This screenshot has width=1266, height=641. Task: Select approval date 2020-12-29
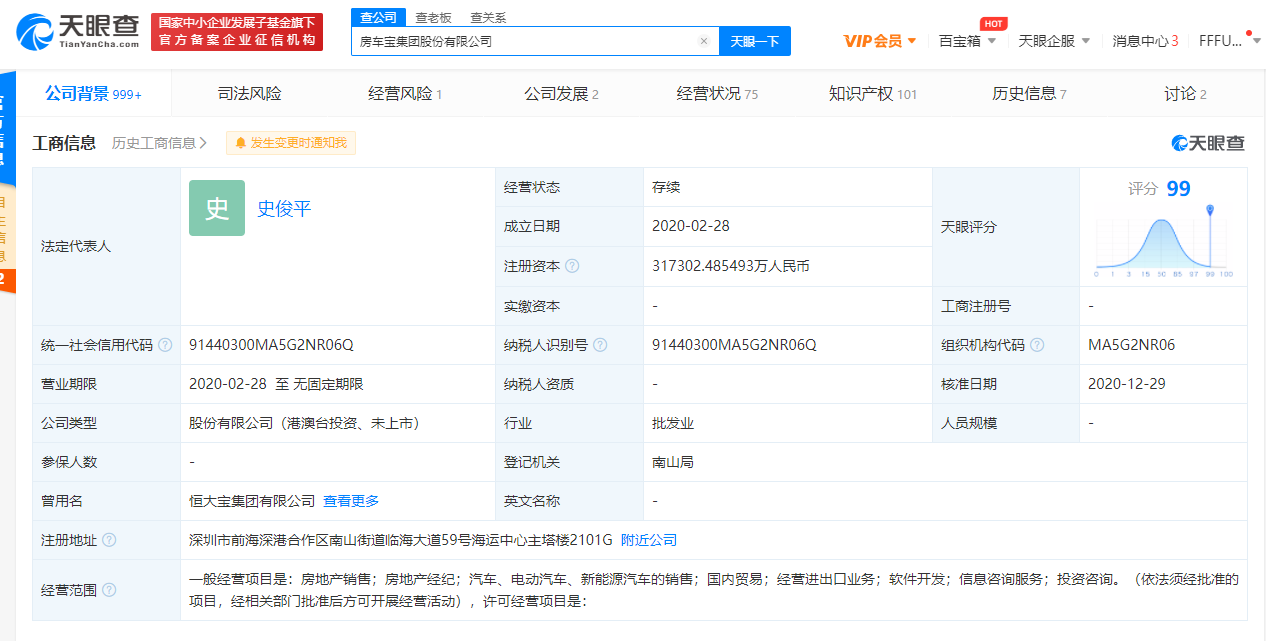coord(1127,384)
